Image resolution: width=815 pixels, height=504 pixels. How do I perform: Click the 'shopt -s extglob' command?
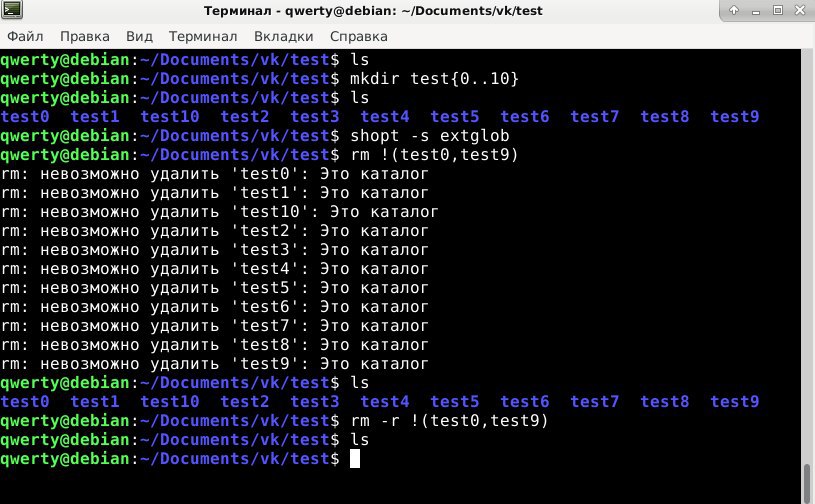coord(429,136)
